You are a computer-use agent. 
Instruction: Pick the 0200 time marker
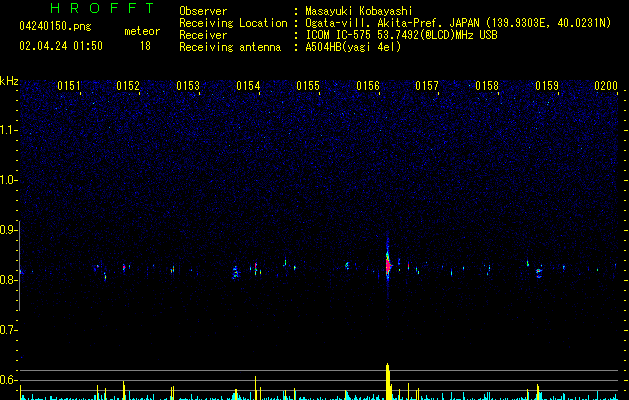coord(606,86)
